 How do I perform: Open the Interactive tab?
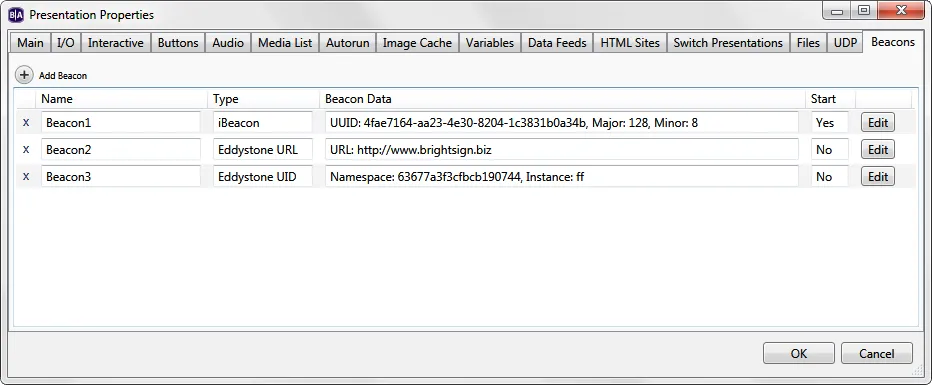(x=116, y=43)
